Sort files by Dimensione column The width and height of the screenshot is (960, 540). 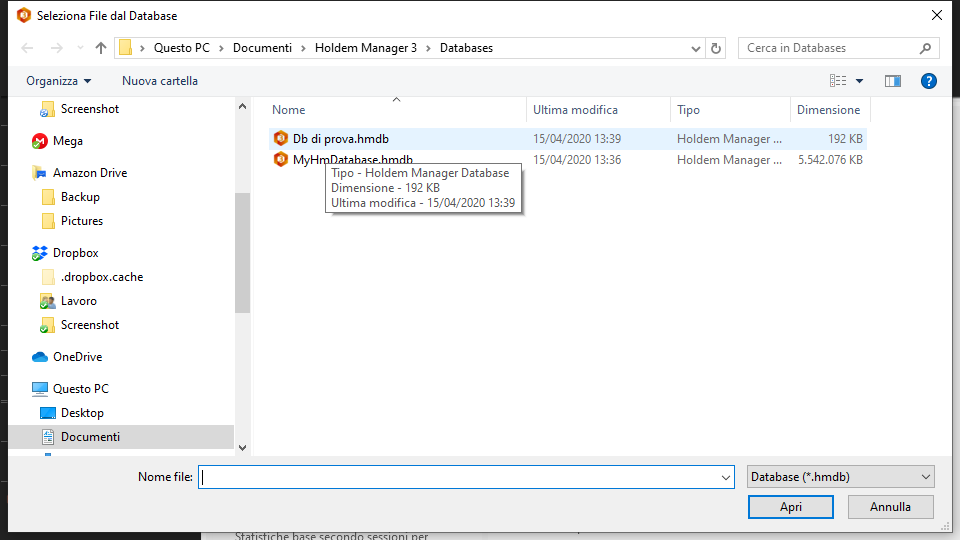[830, 110]
